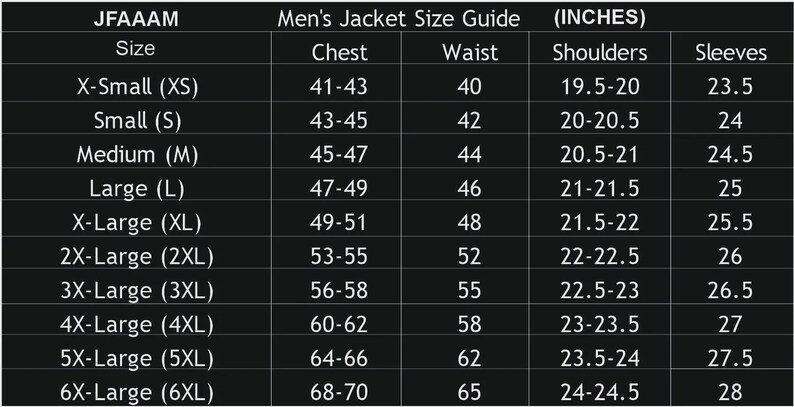This screenshot has width=794, height=407.
Task: Click shoulders value 21.5-22
Action: point(600,223)
